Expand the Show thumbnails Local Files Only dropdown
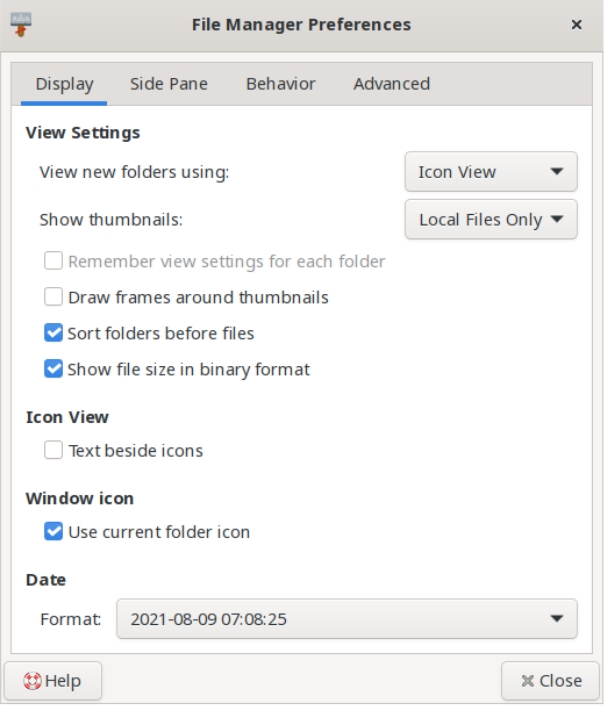The height and width of the screenshot is (705, 604). tap(491, 219)
